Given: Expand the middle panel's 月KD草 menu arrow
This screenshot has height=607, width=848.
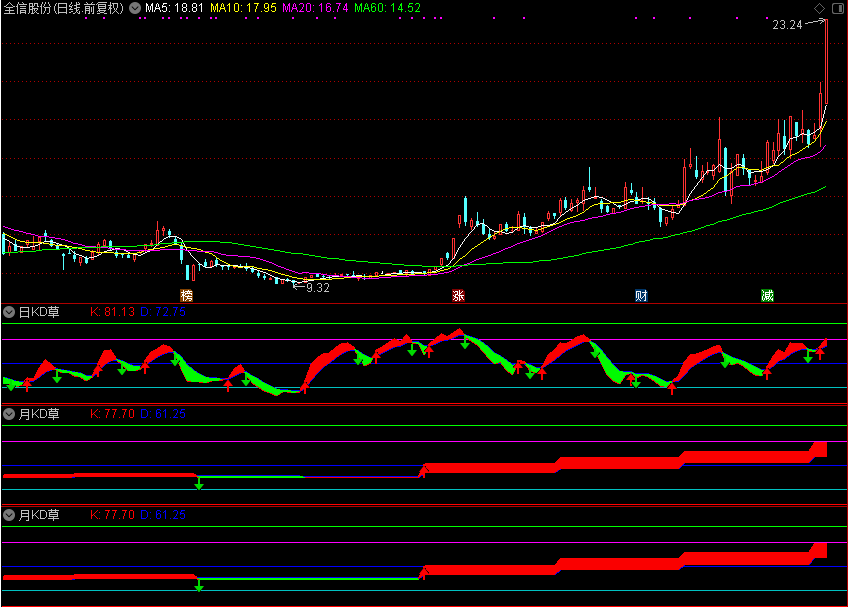Looking at the screenshot, I should point(9,414).
